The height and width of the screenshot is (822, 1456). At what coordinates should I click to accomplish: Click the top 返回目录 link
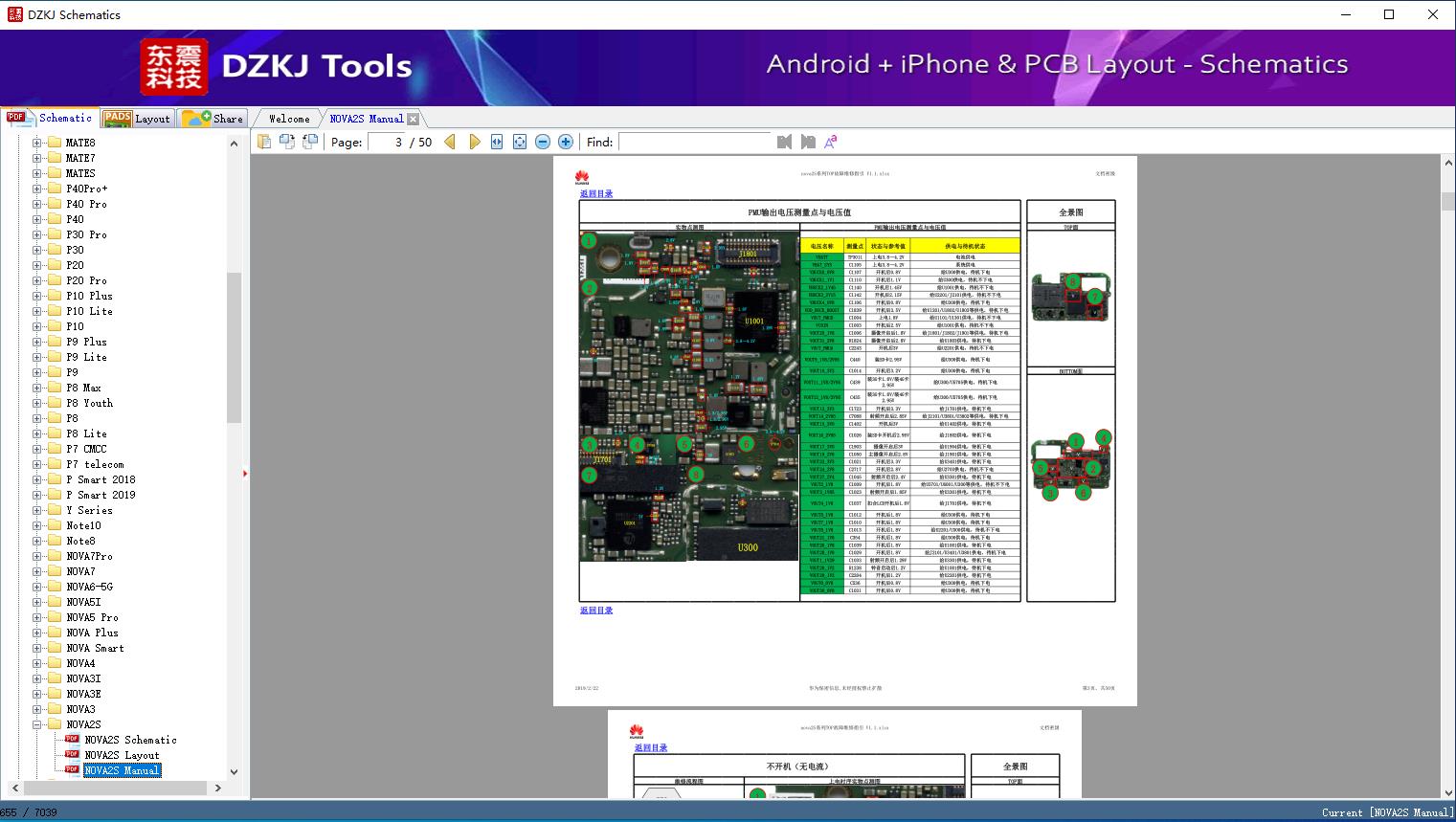(x=595, y=193)
